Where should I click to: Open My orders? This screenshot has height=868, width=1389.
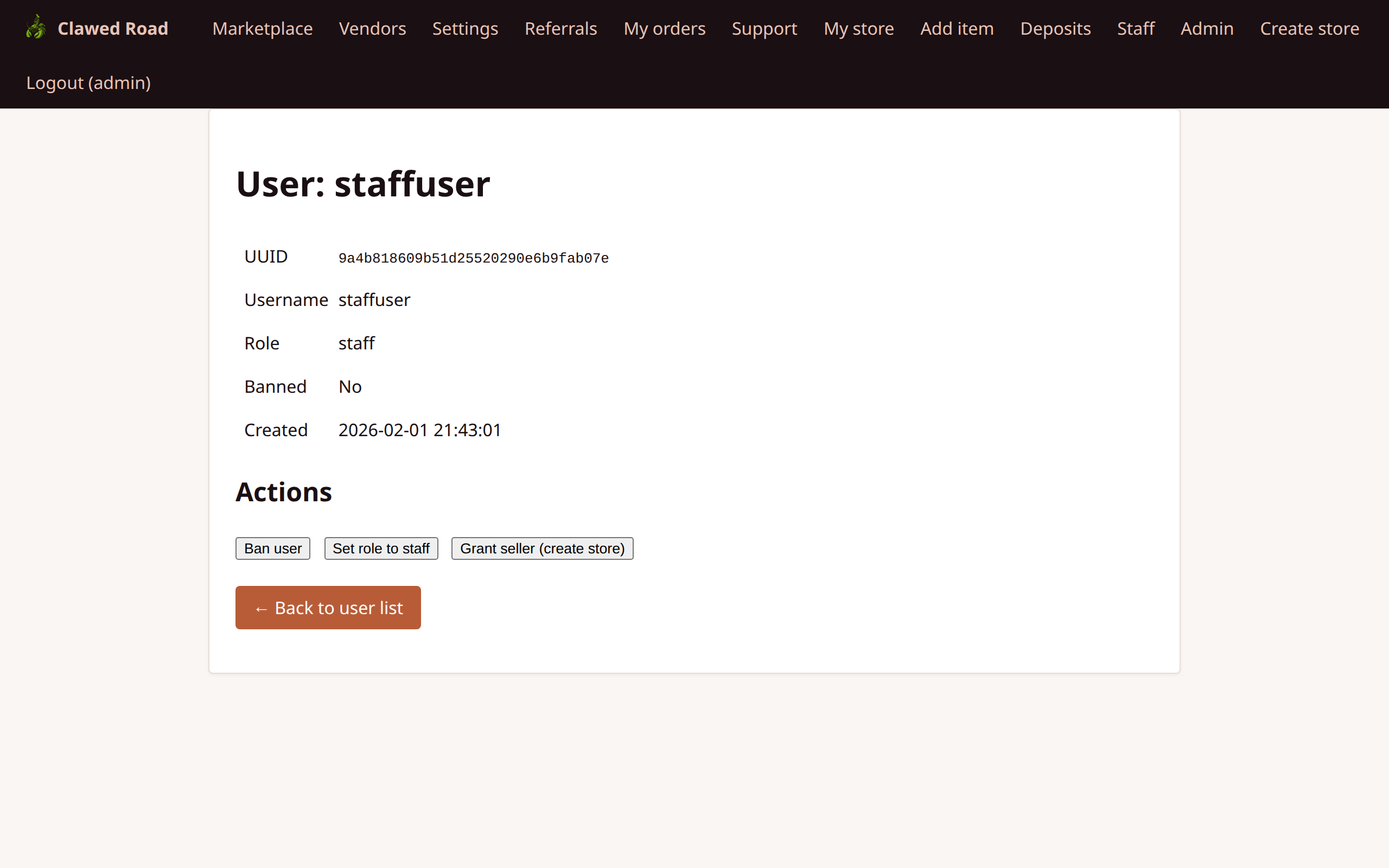pyautogui.click(x=664, y=28)
